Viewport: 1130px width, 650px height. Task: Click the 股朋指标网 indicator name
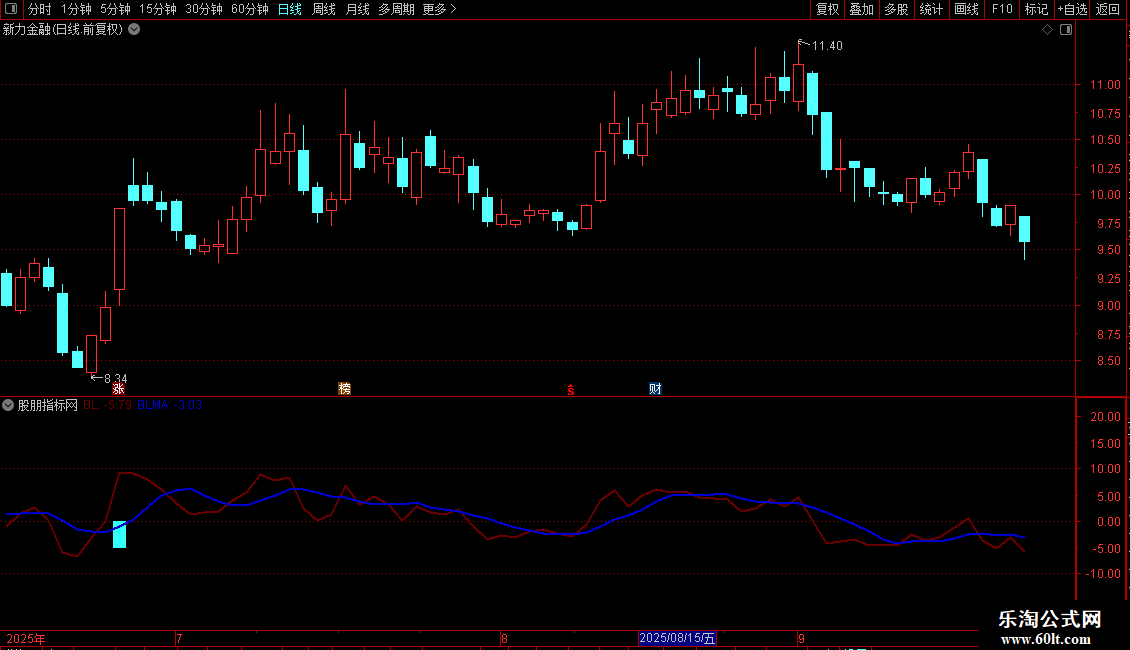pos(48,405)
